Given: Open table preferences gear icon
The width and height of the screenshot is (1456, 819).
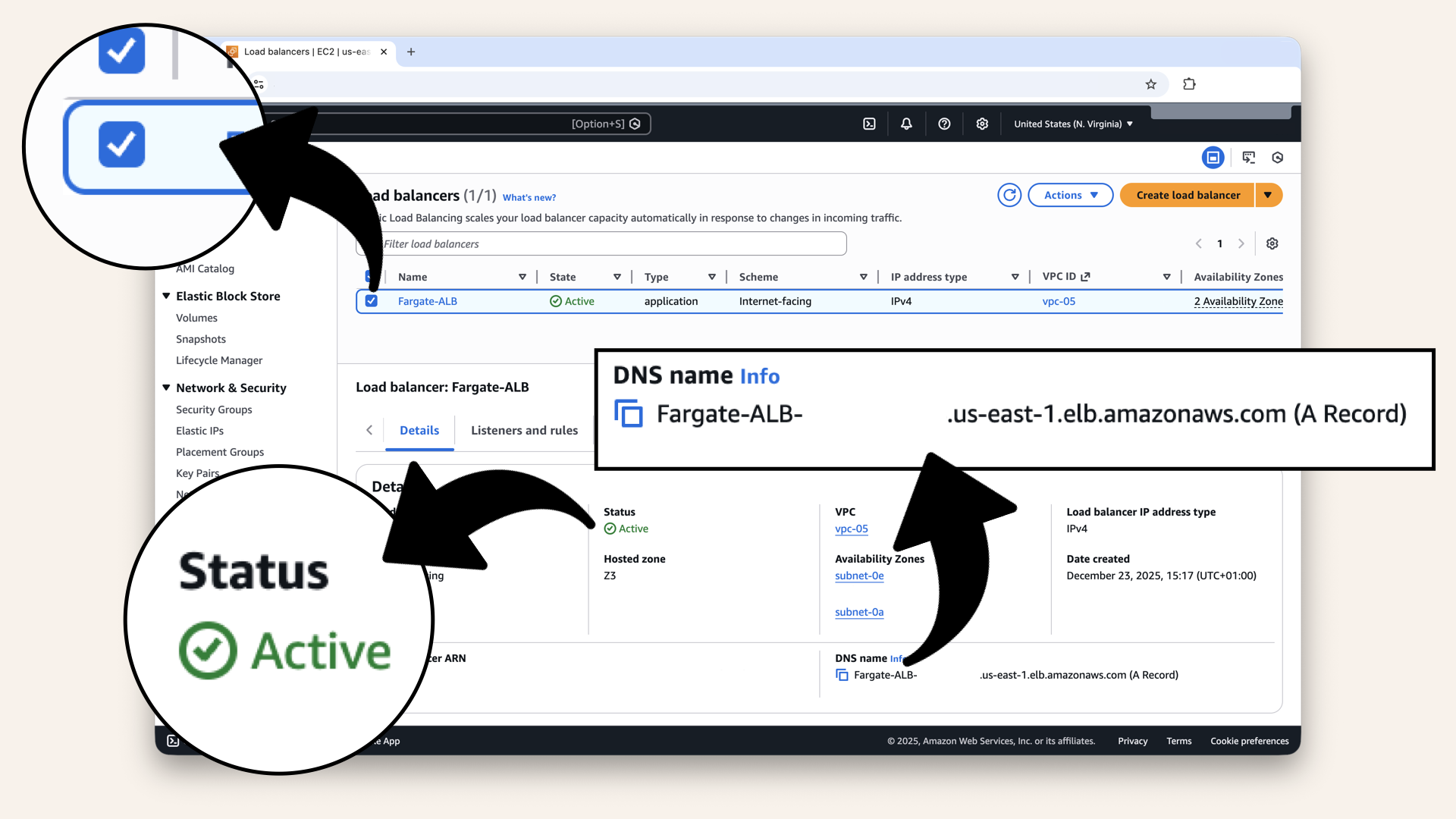Looking at the screenshot, I should 1272,243.
